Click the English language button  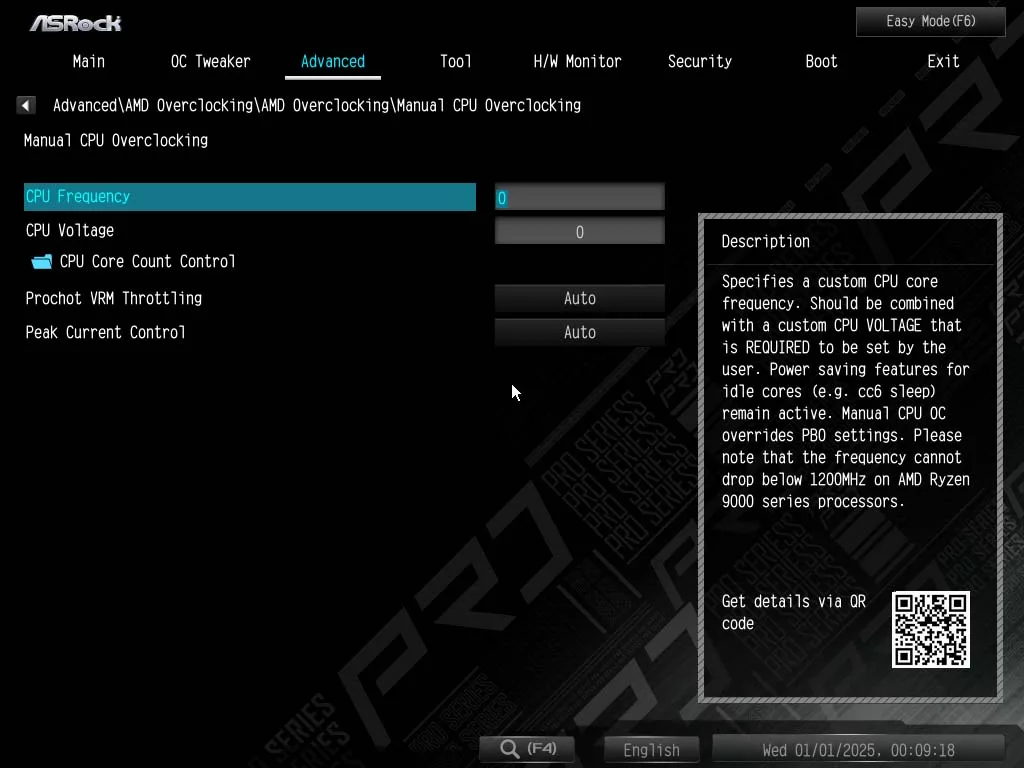point(651,749)
